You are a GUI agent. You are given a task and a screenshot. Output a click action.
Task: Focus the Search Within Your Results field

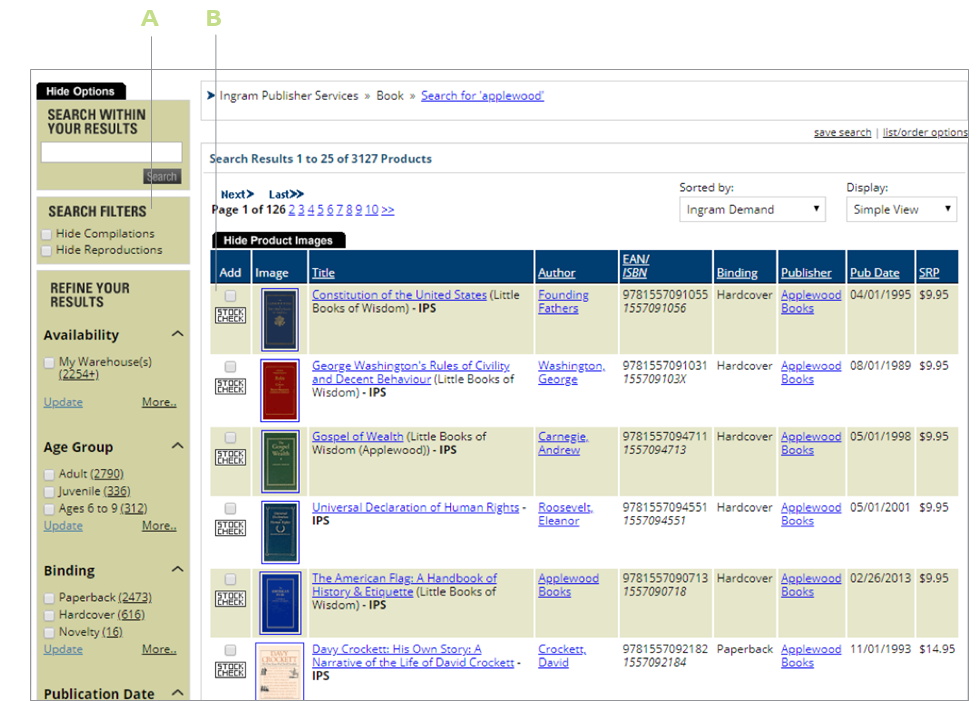coord(112,152)
